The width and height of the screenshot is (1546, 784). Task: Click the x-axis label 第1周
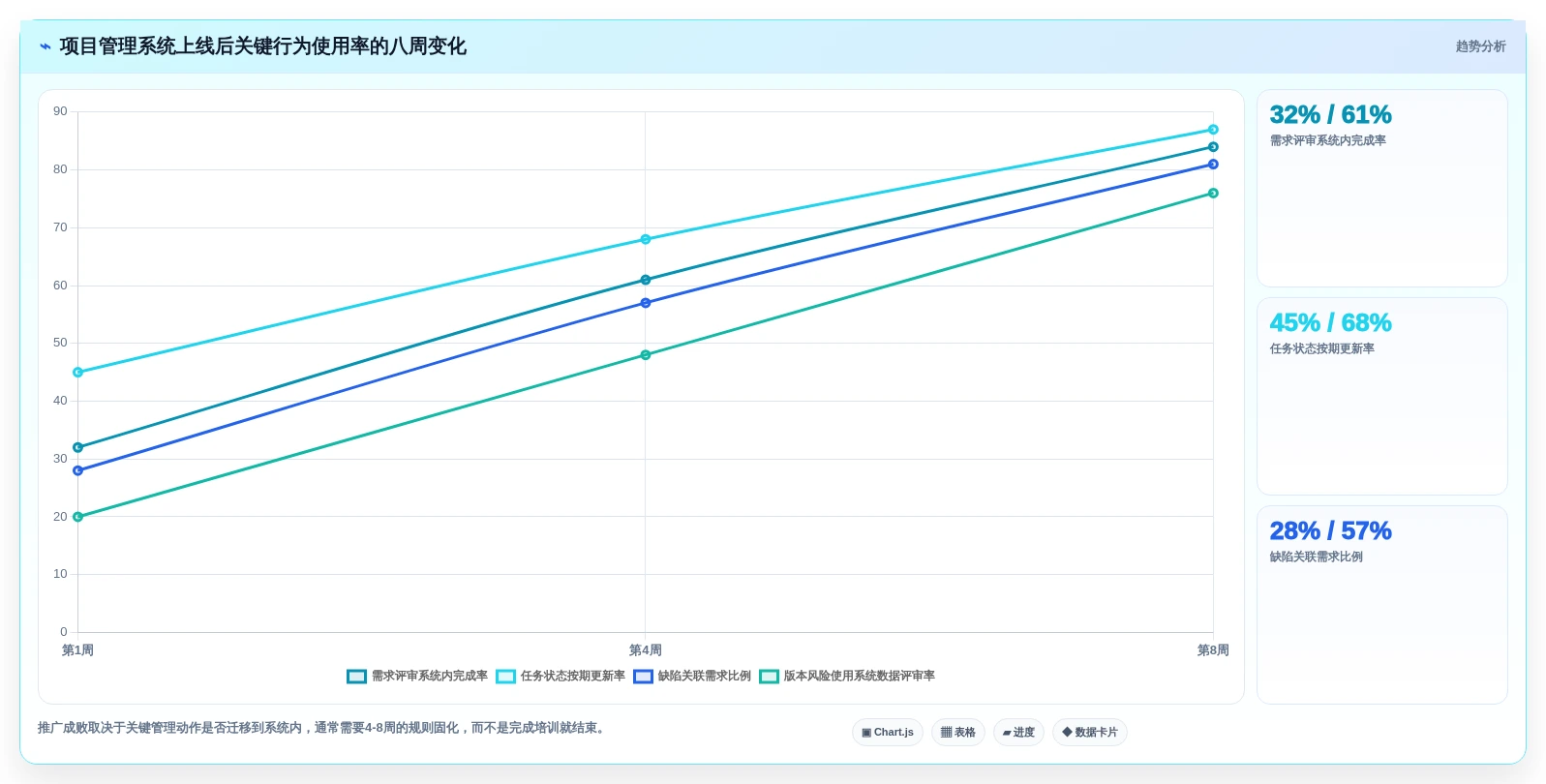[x=78, y=650]
